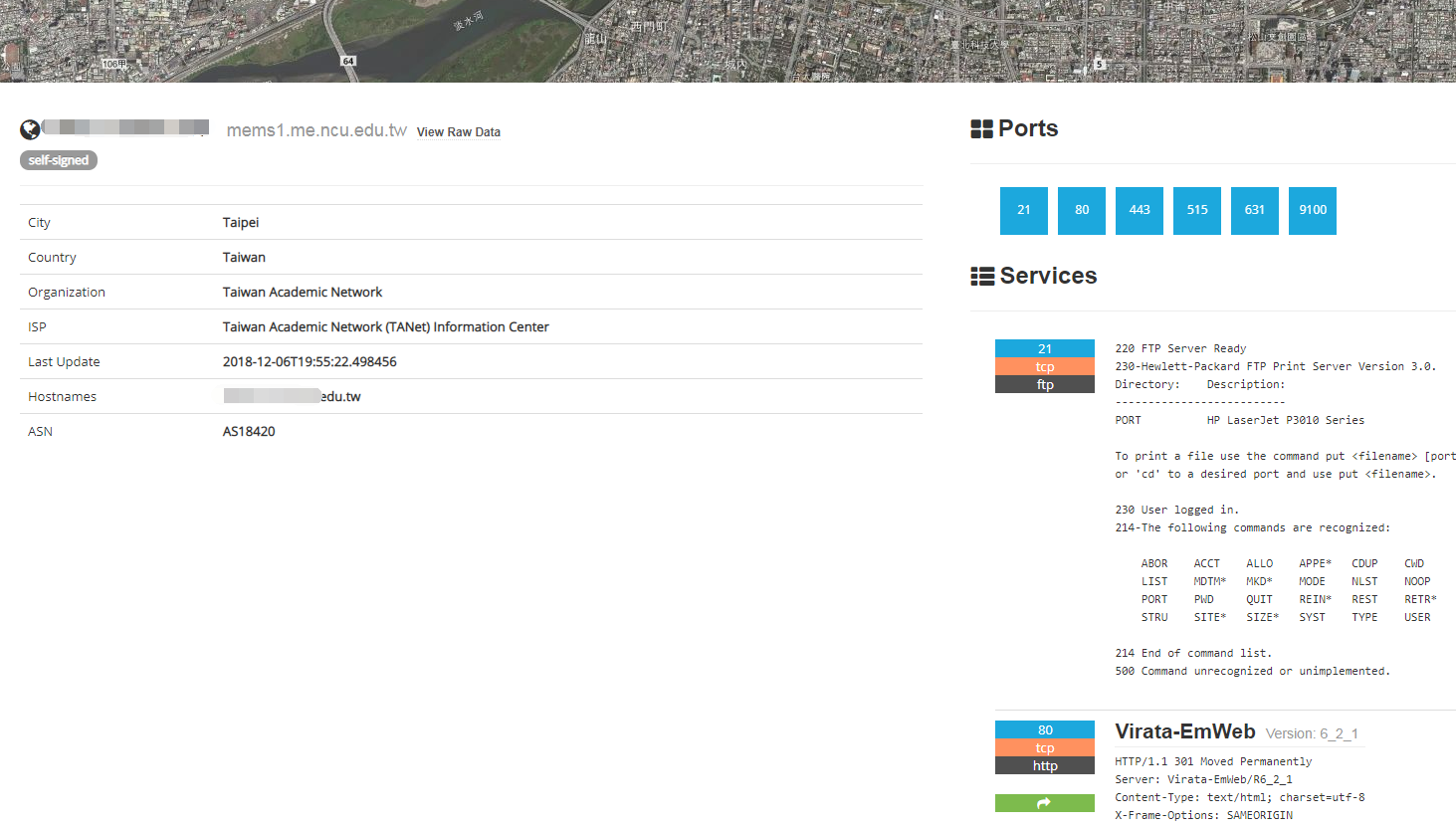
Task: Click the blue 21 service port label
Action: point(1044,348)
